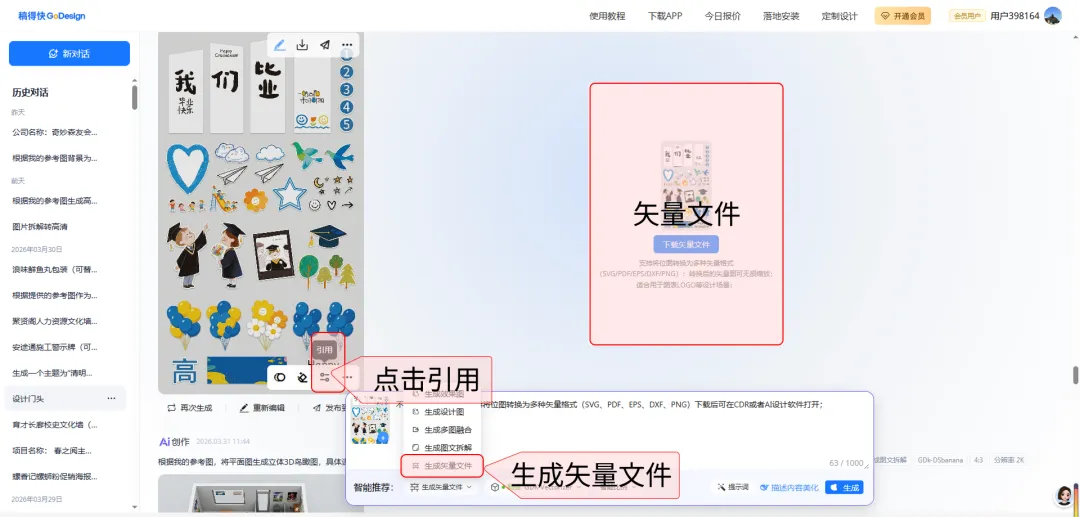Click 开通会员 membership button
Image resolution: width=1080 pixels, height=517 pixels.
point(902,16)
